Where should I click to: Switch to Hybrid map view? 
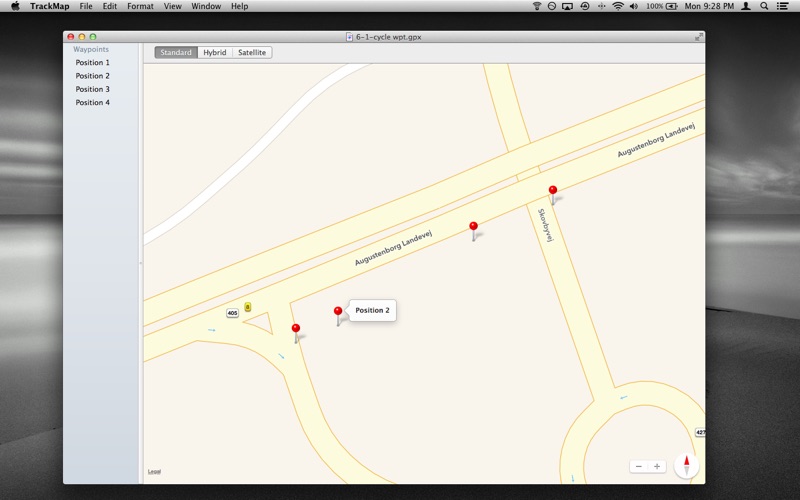point(215,53)
